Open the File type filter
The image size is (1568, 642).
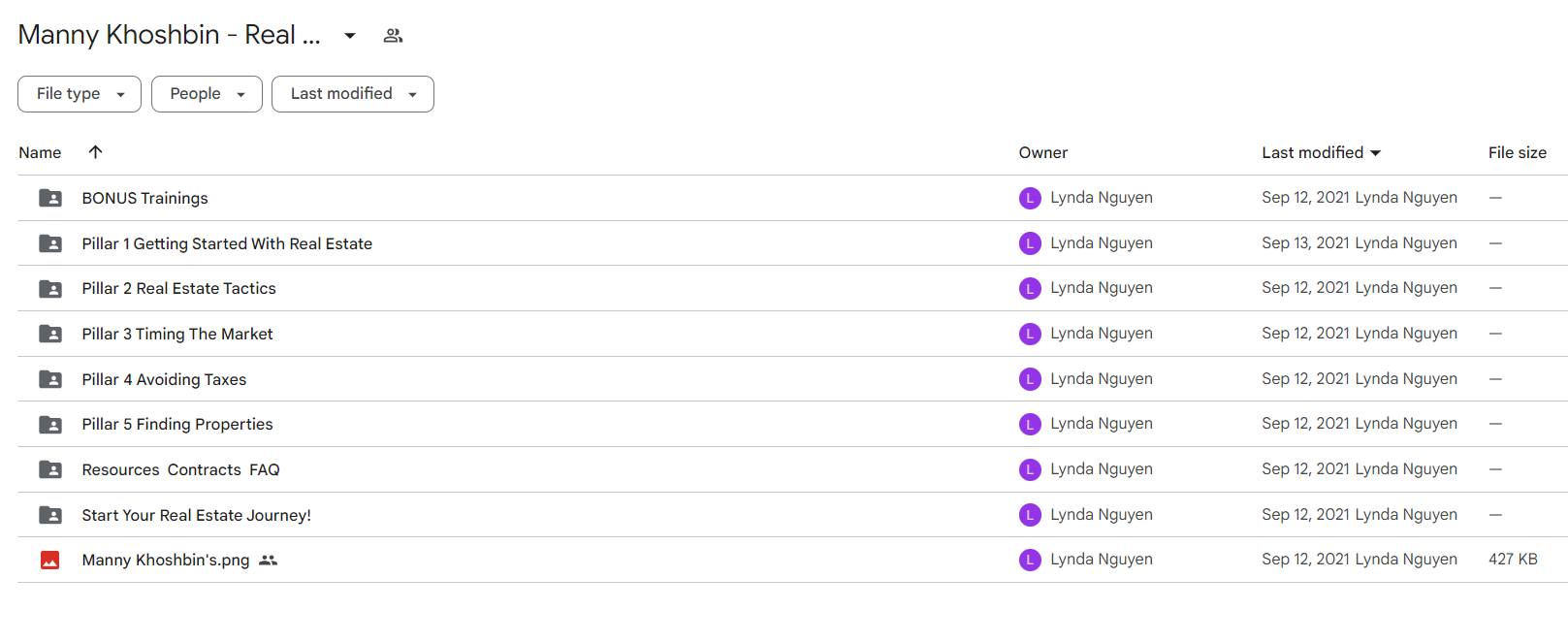click(x=80, y=94)
